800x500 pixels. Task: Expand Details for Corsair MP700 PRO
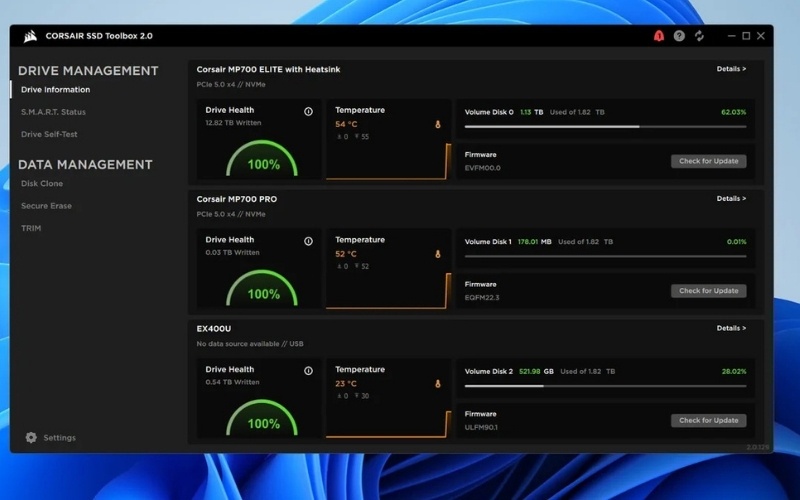(731, 199)
